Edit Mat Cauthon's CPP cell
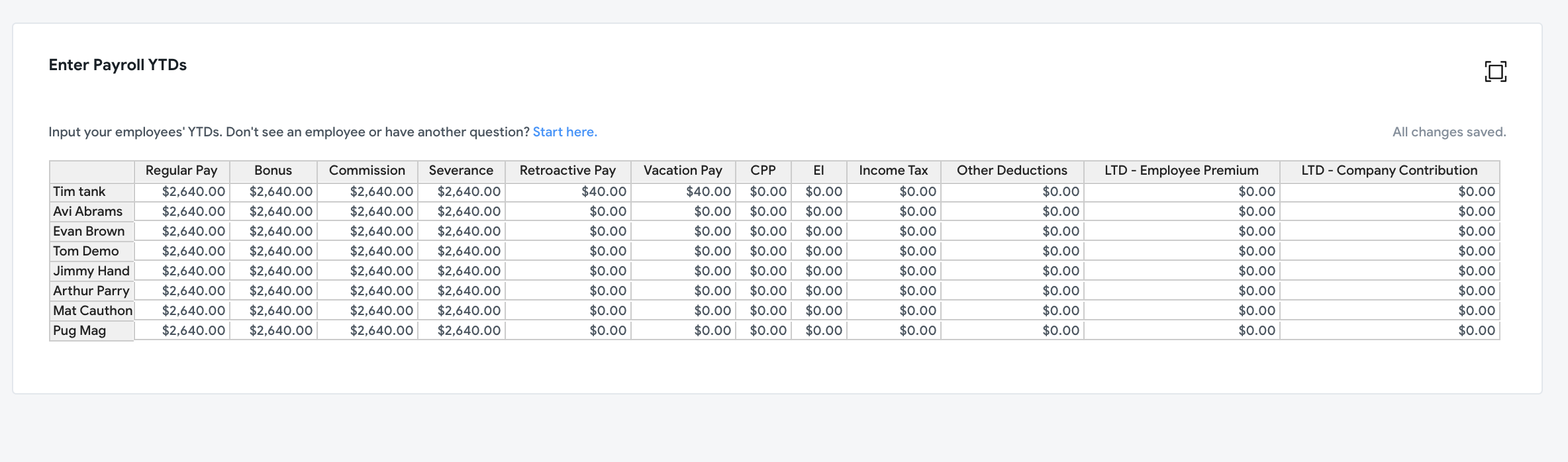This screenshot has width=1568, height=462. (763, 311)
